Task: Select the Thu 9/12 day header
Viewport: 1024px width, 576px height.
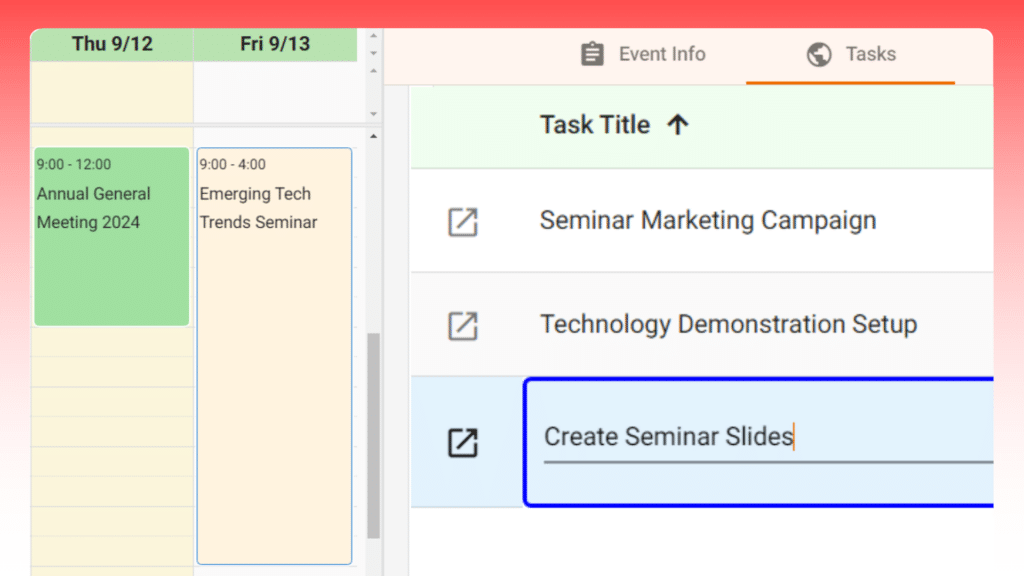Action: [112, 44]
